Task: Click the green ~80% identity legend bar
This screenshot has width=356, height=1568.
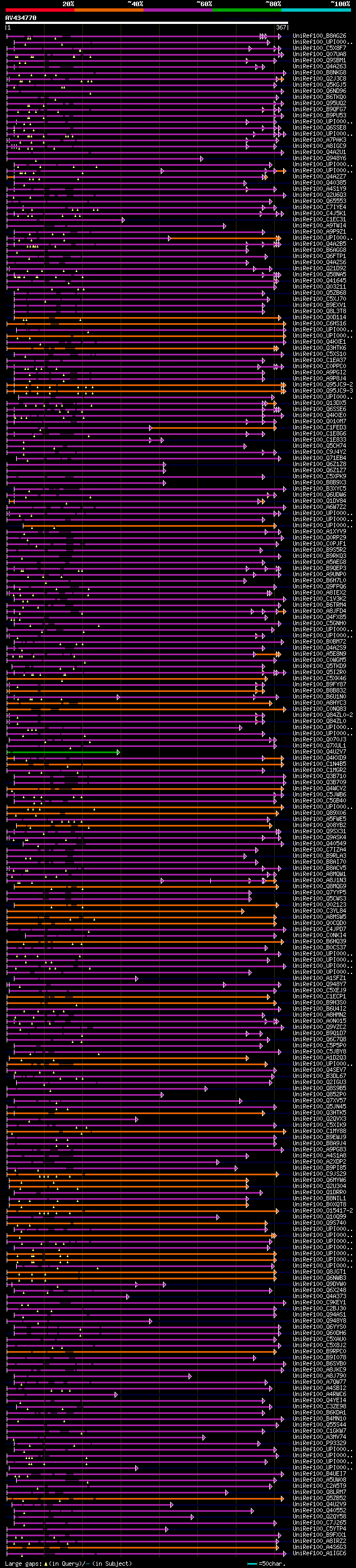Action: (247, 11)
